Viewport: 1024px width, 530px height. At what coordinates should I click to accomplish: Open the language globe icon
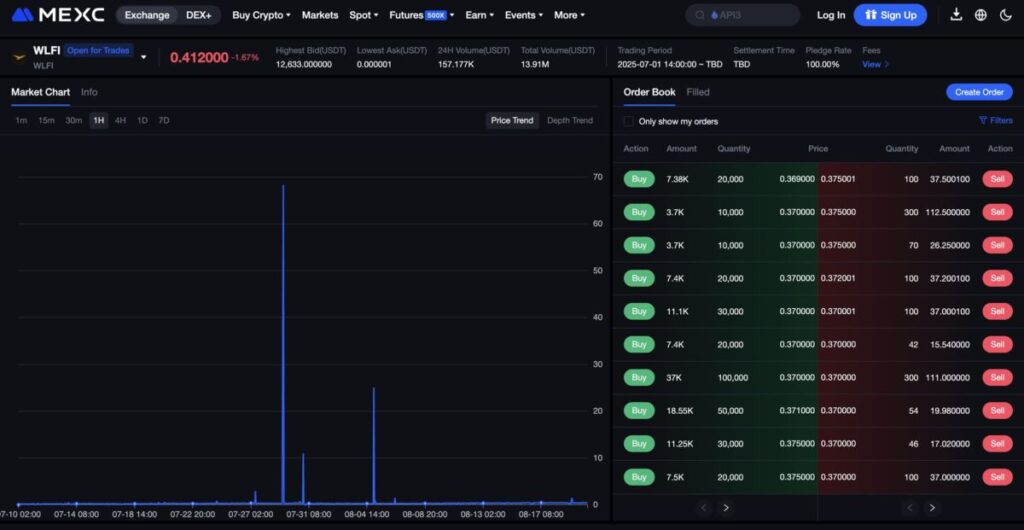[x=981, y=15]
